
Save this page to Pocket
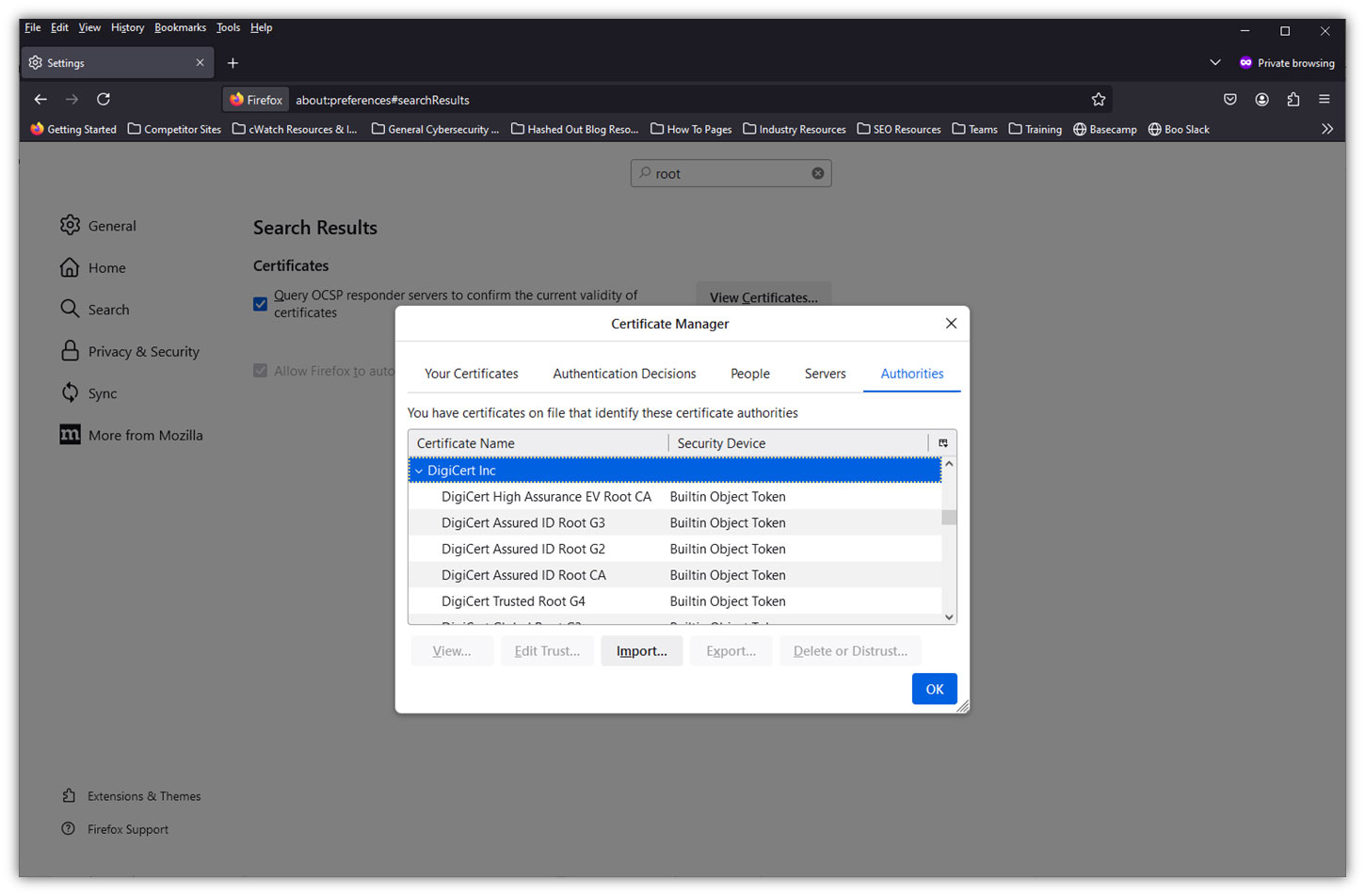[1229, 99]
